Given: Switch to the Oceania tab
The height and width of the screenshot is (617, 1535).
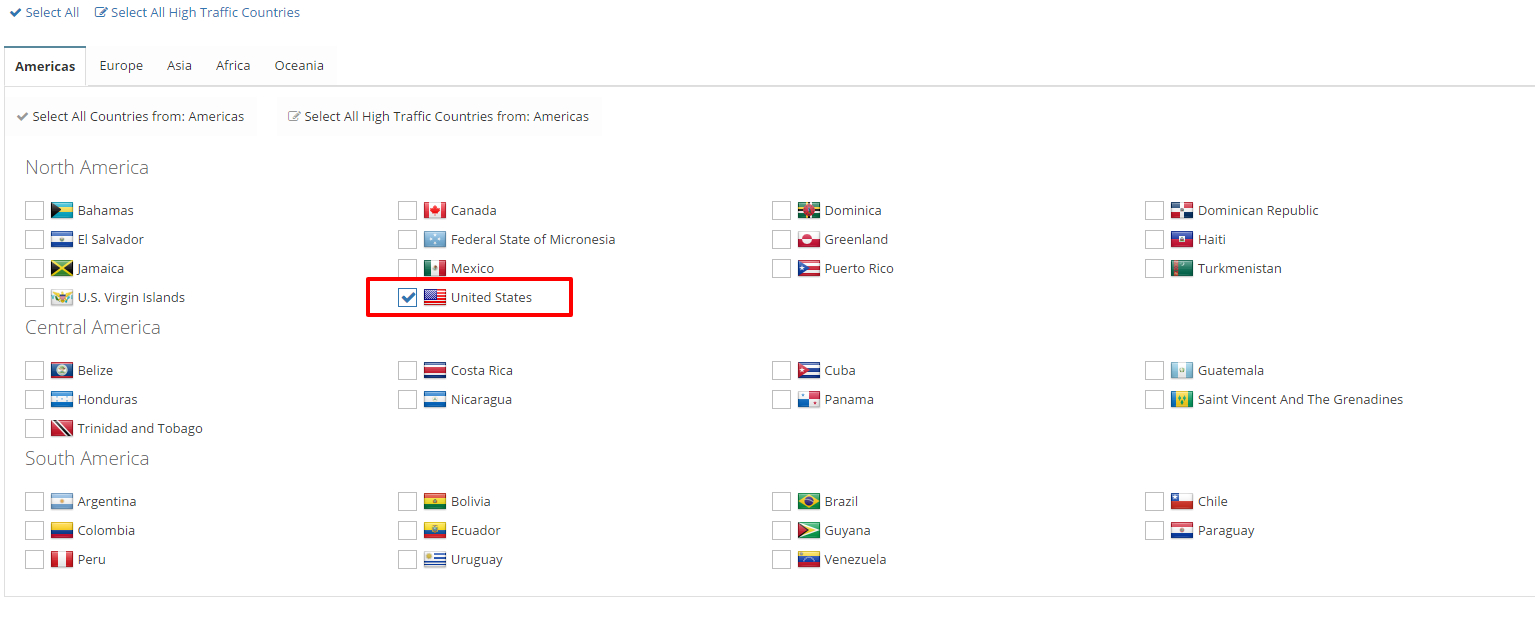Looking at the screenshot, I should pos(299,65).
